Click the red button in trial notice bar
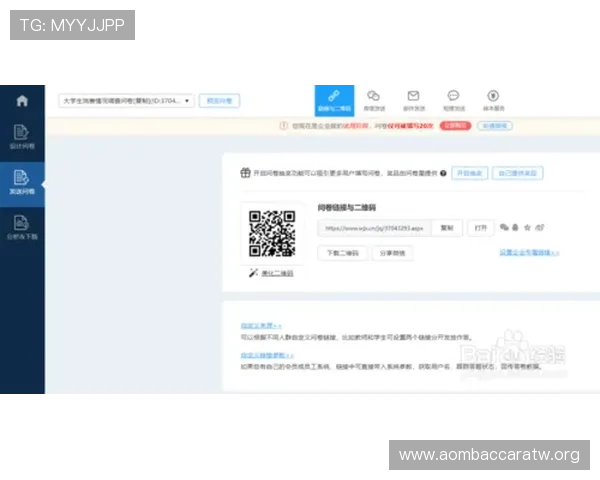Viewport: 600px width, 480px height. click(x=455, y=126)
